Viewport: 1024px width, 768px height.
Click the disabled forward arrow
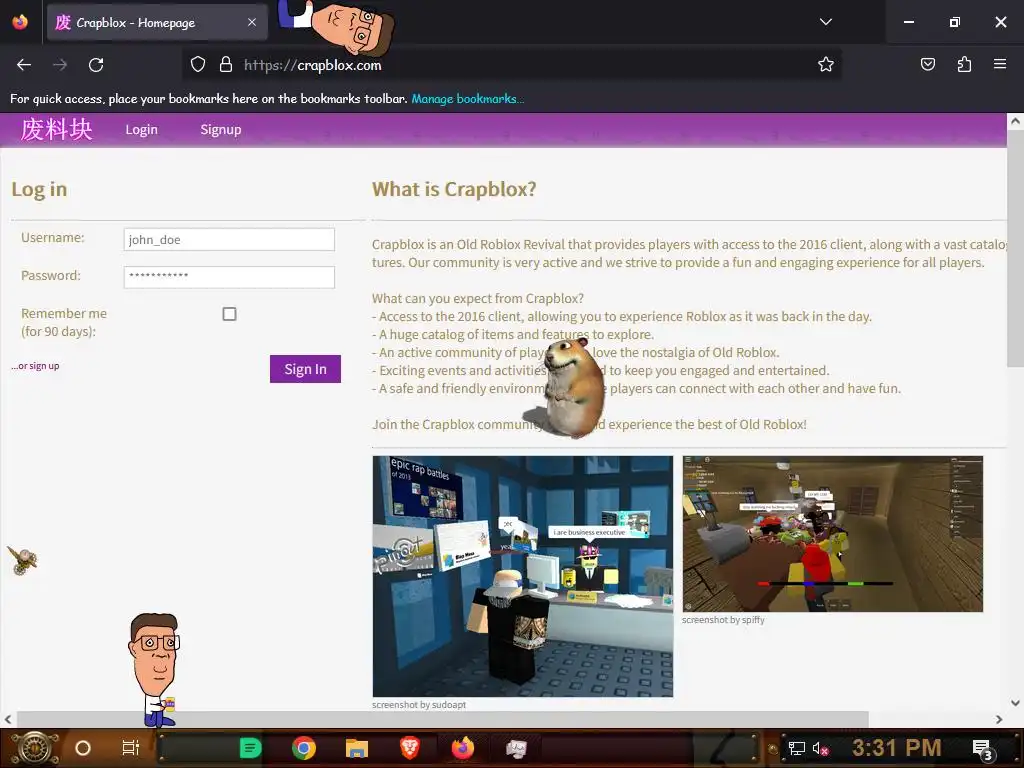click(x=60, y=65)
